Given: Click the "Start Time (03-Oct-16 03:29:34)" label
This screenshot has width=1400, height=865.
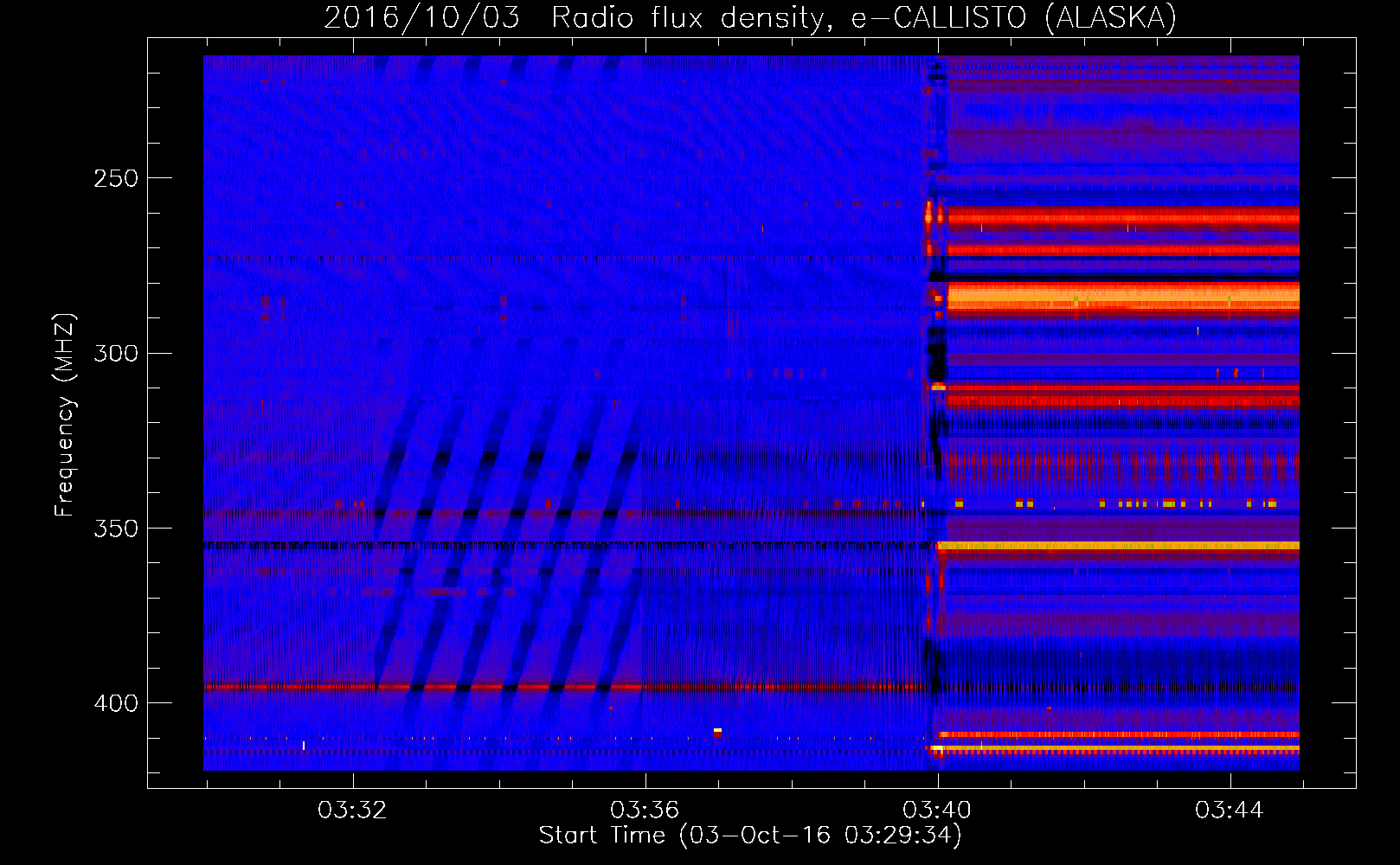Looking at the screenshot, I should click(750, 836).
